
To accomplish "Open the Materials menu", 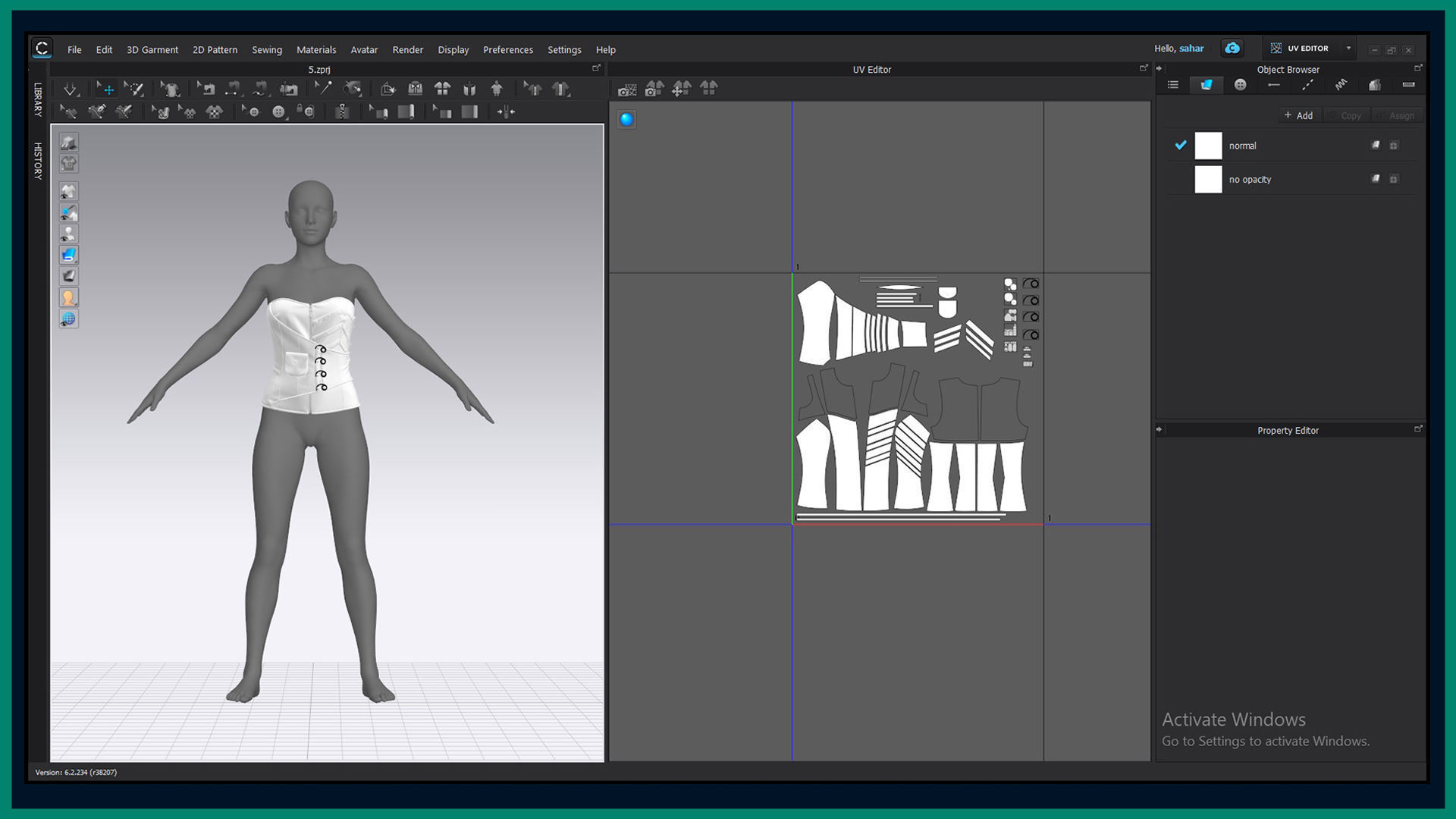I will pyautogui.click(x=316, y=49).
